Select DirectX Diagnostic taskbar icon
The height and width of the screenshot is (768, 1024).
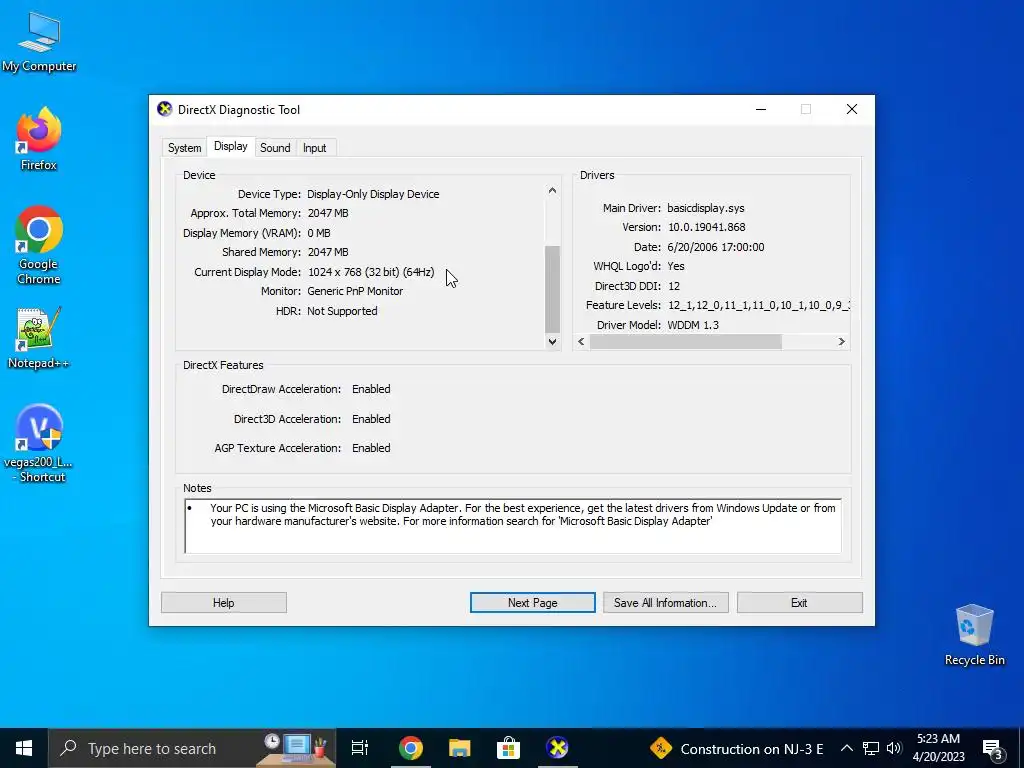(x=557, y=748)
